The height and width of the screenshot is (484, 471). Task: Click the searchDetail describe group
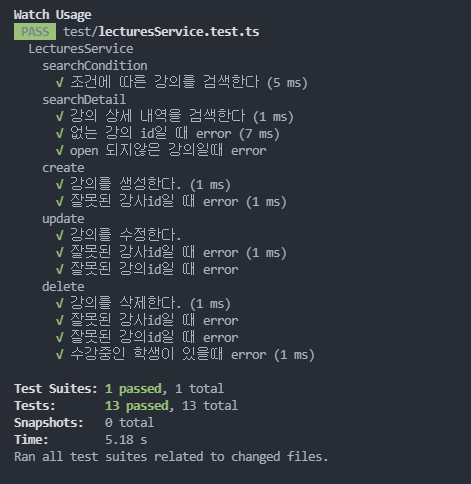coord(84,100)
